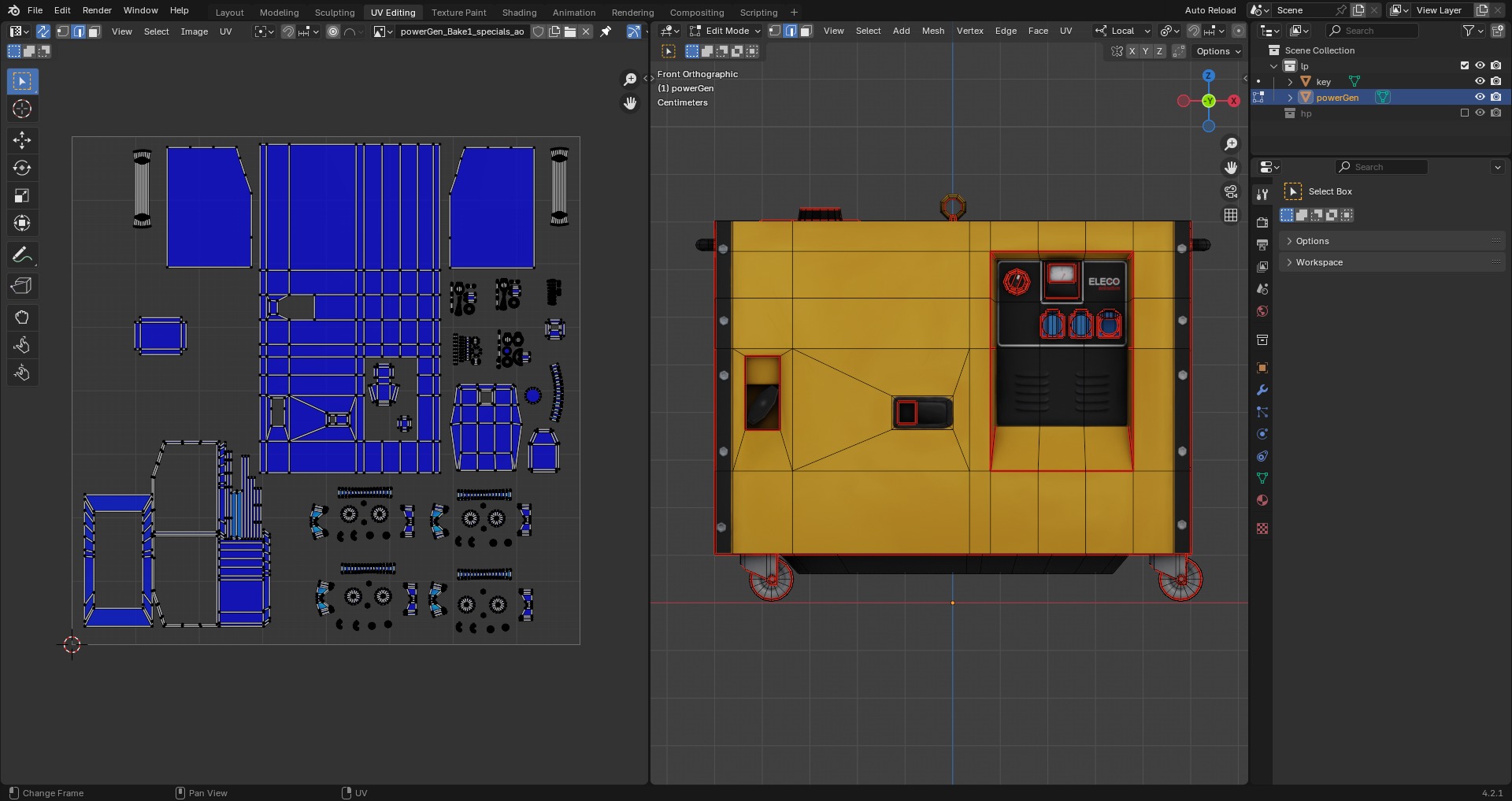Select the Rotate tool in UV editor
1512x801 pixels.
(x=22, y=168)
